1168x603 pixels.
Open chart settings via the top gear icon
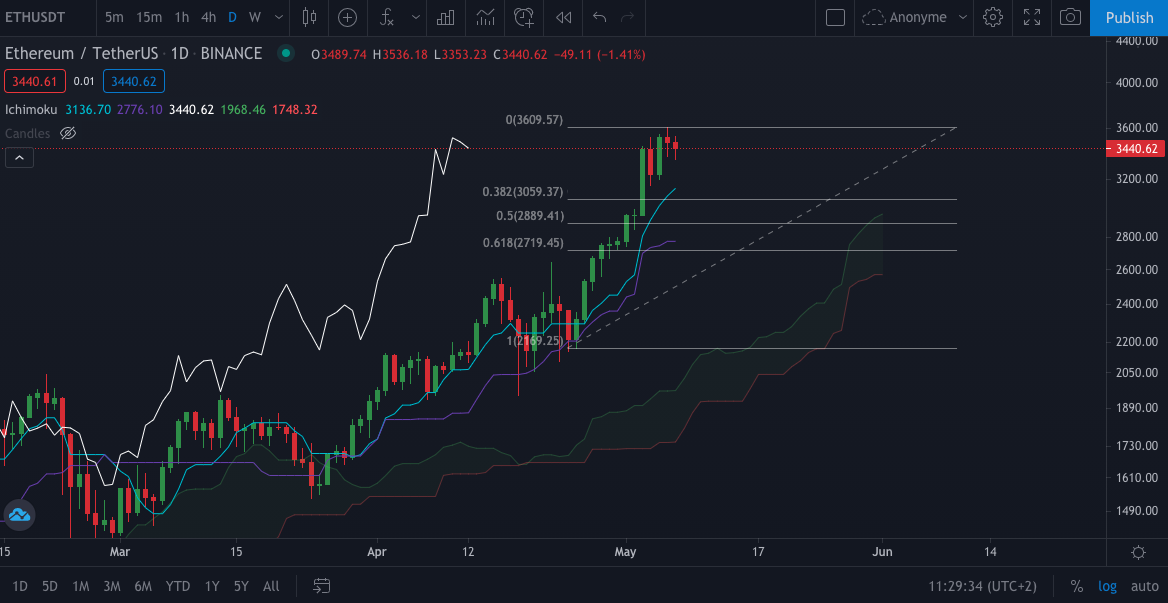pyautogui.click(x=992, y=17)
